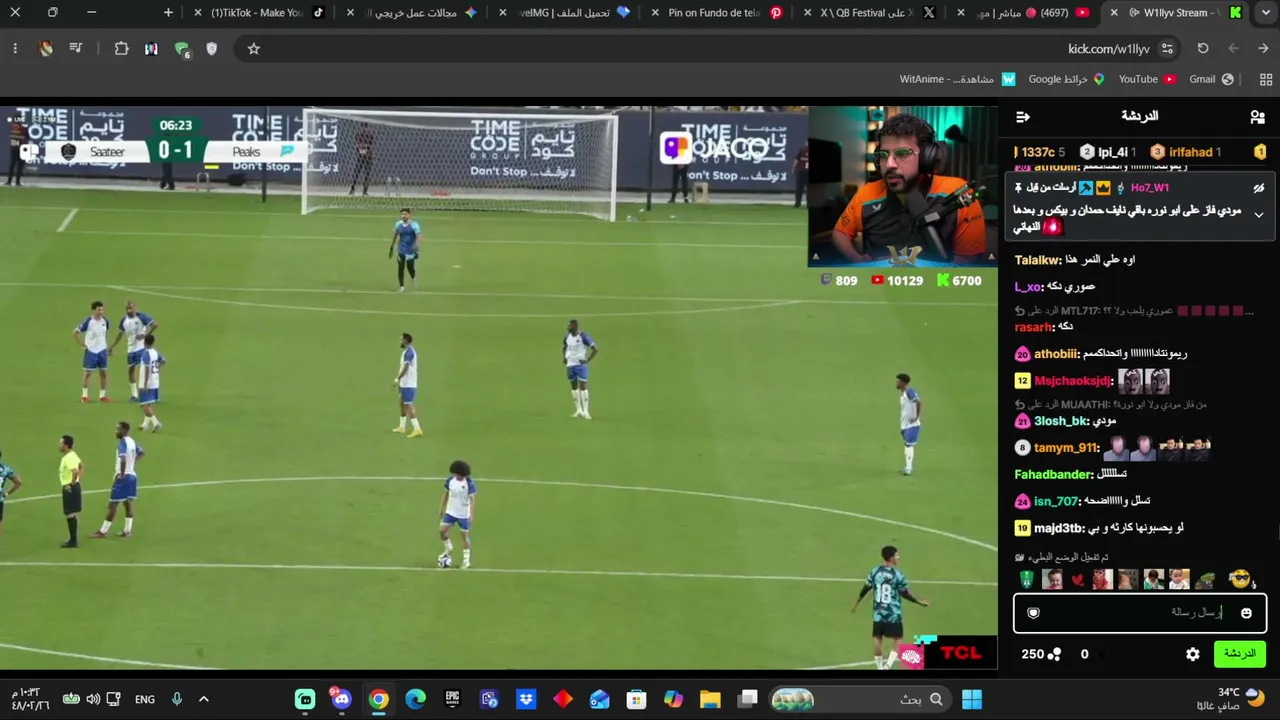Viewport: 1280px width, 720px height.
Task: Click the streamer webcam overlay
Action: 902,186
